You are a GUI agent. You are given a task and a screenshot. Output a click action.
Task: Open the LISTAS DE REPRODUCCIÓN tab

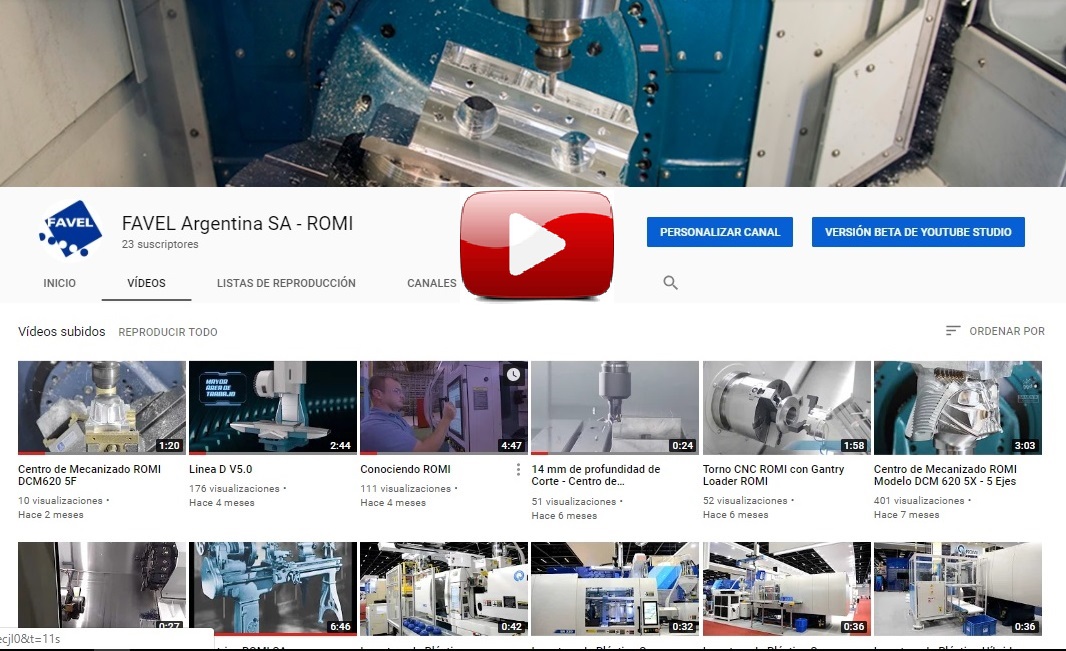click(286, 283)
